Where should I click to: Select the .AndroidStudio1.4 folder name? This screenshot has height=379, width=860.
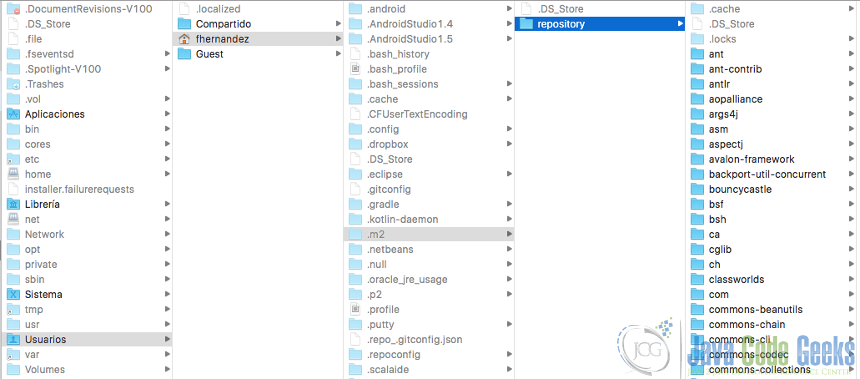click(410, 24)
